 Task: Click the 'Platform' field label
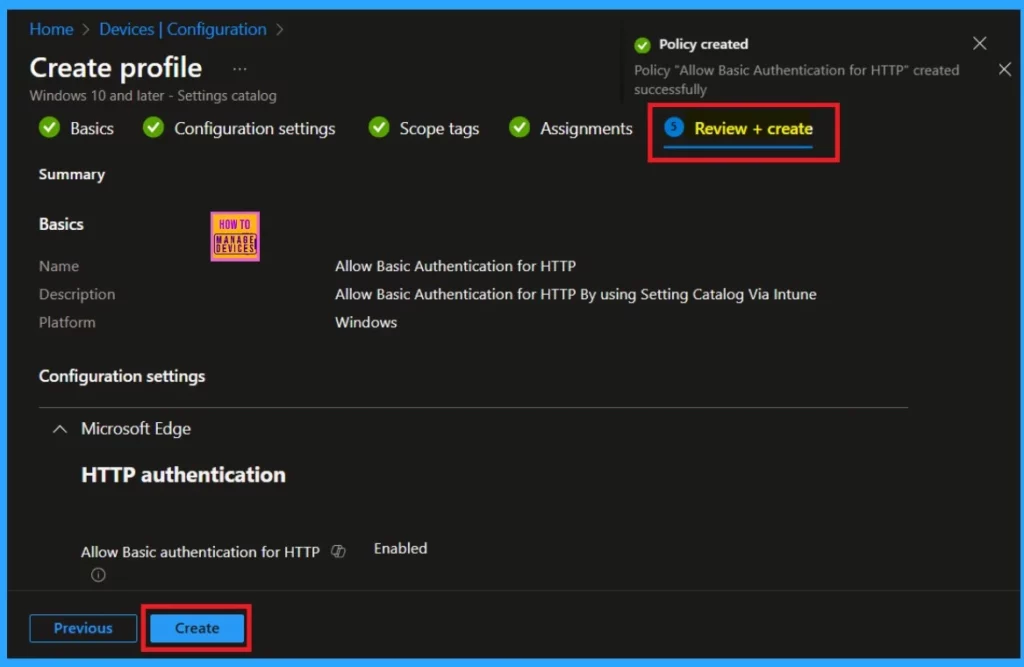tap(67, 323)
